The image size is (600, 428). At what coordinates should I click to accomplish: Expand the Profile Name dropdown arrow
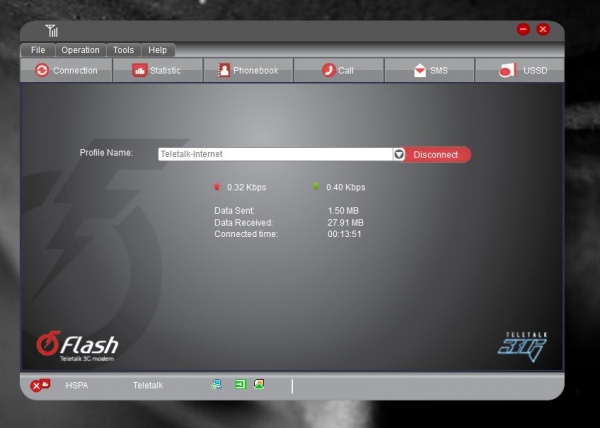click(399, 154)
